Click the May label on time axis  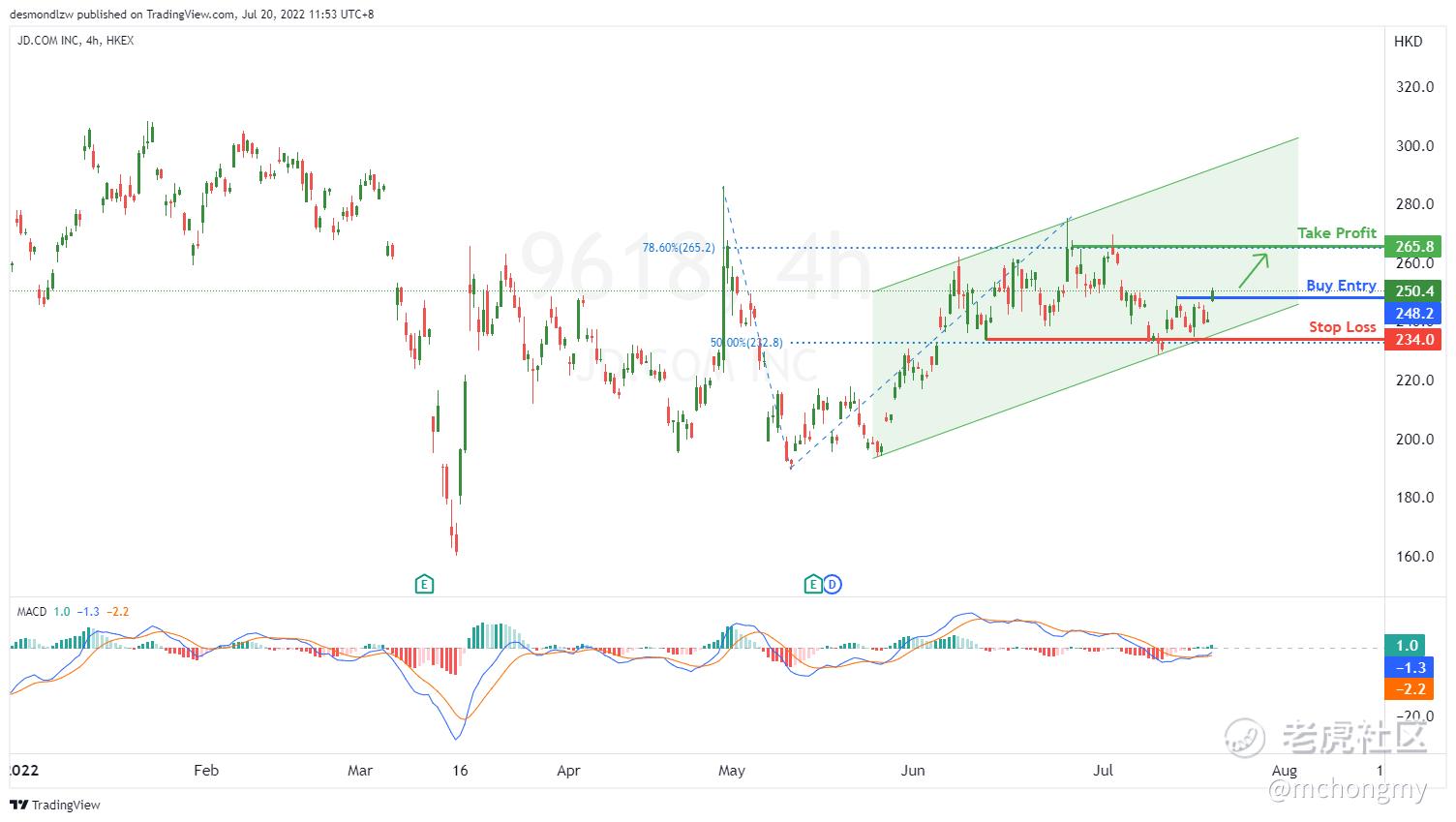point(732,771)
